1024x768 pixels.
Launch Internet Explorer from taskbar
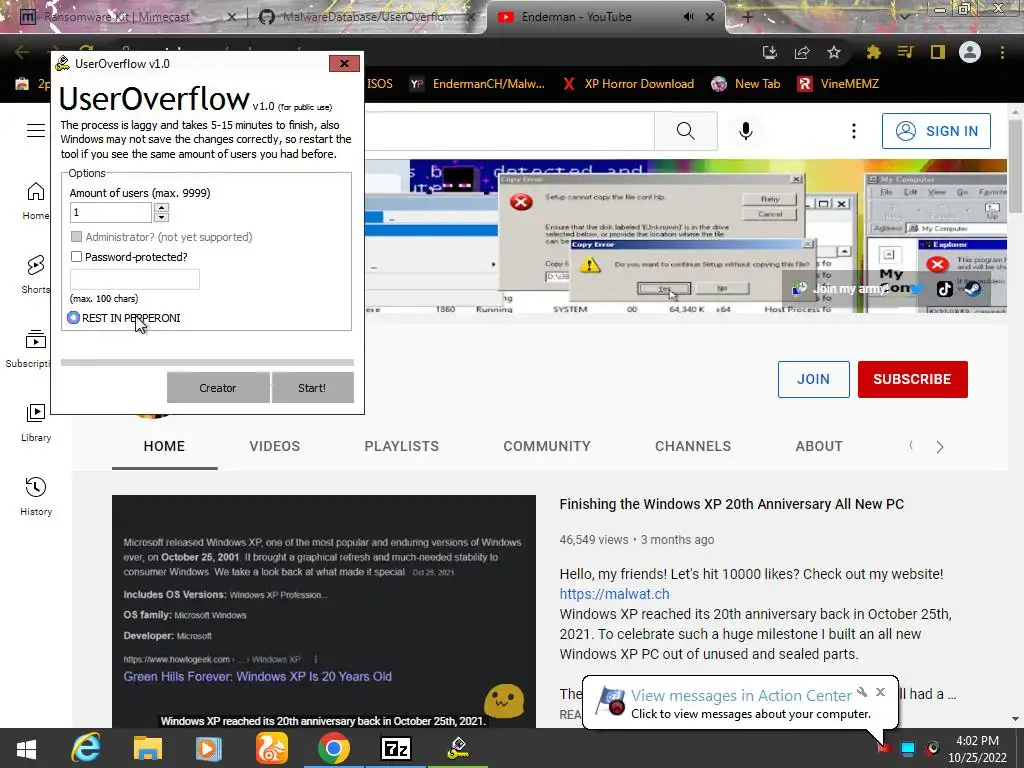coord(86,748)
